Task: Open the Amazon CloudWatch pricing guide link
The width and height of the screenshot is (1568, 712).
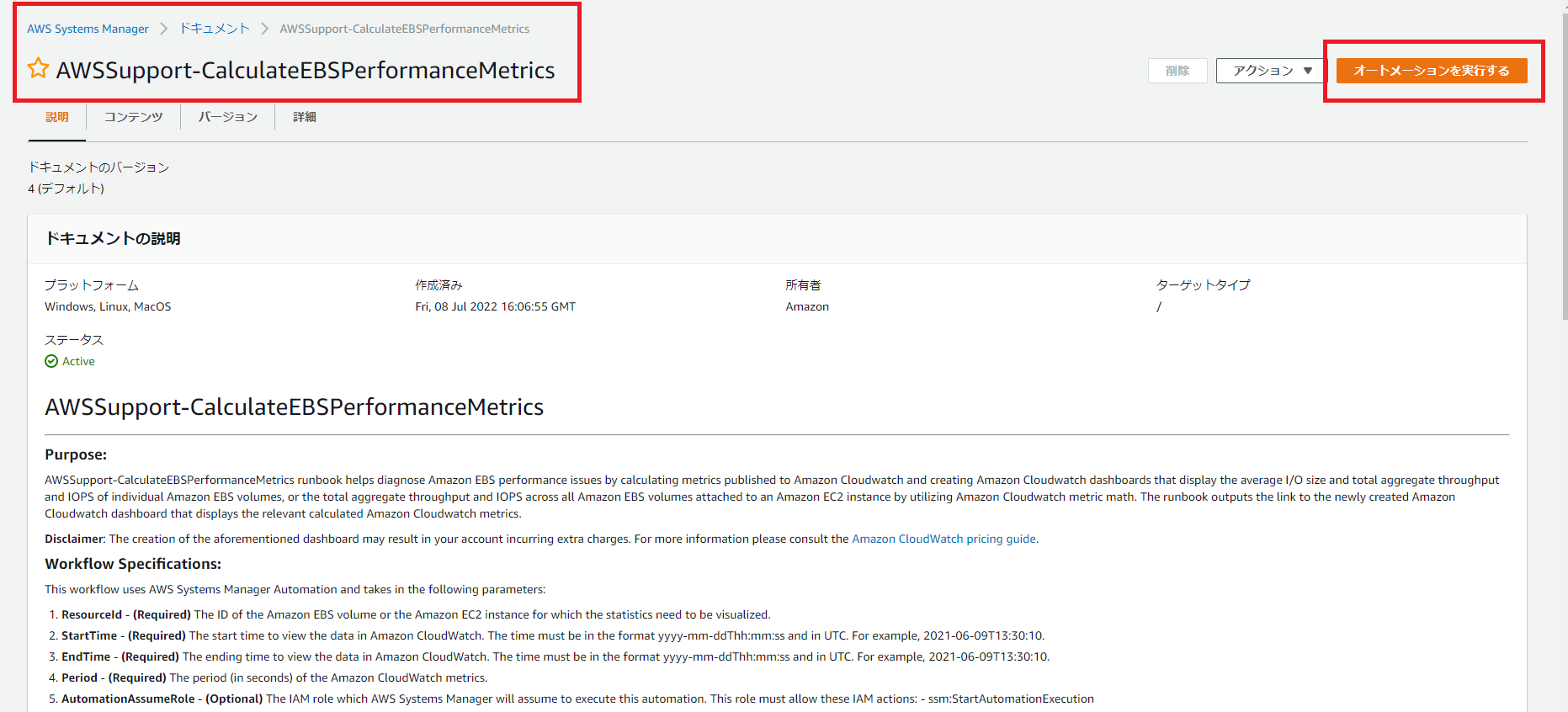Action: (x=943, y=539)
